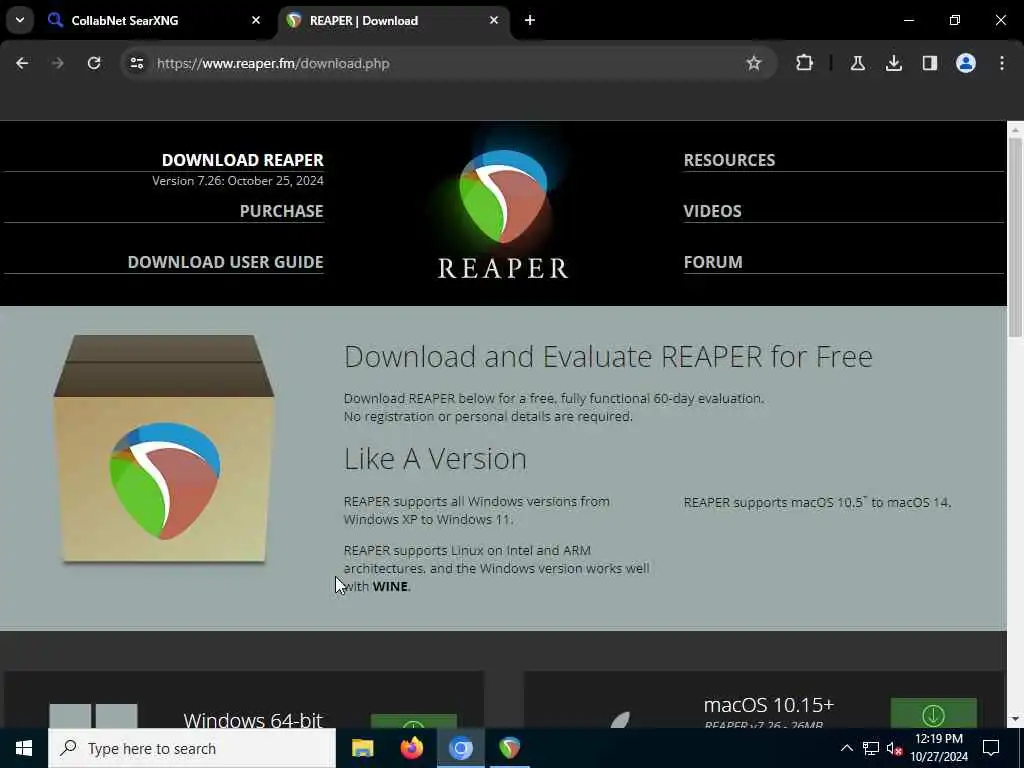
Task: Launch Firefox from the taskbar
Action: (x=411, y=748)
